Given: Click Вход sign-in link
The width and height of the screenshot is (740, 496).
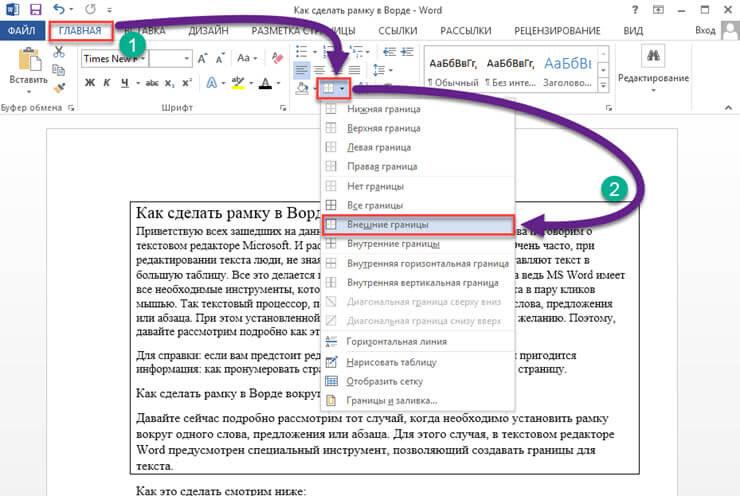Looking at the screenshot, I should tap(705, 30).
